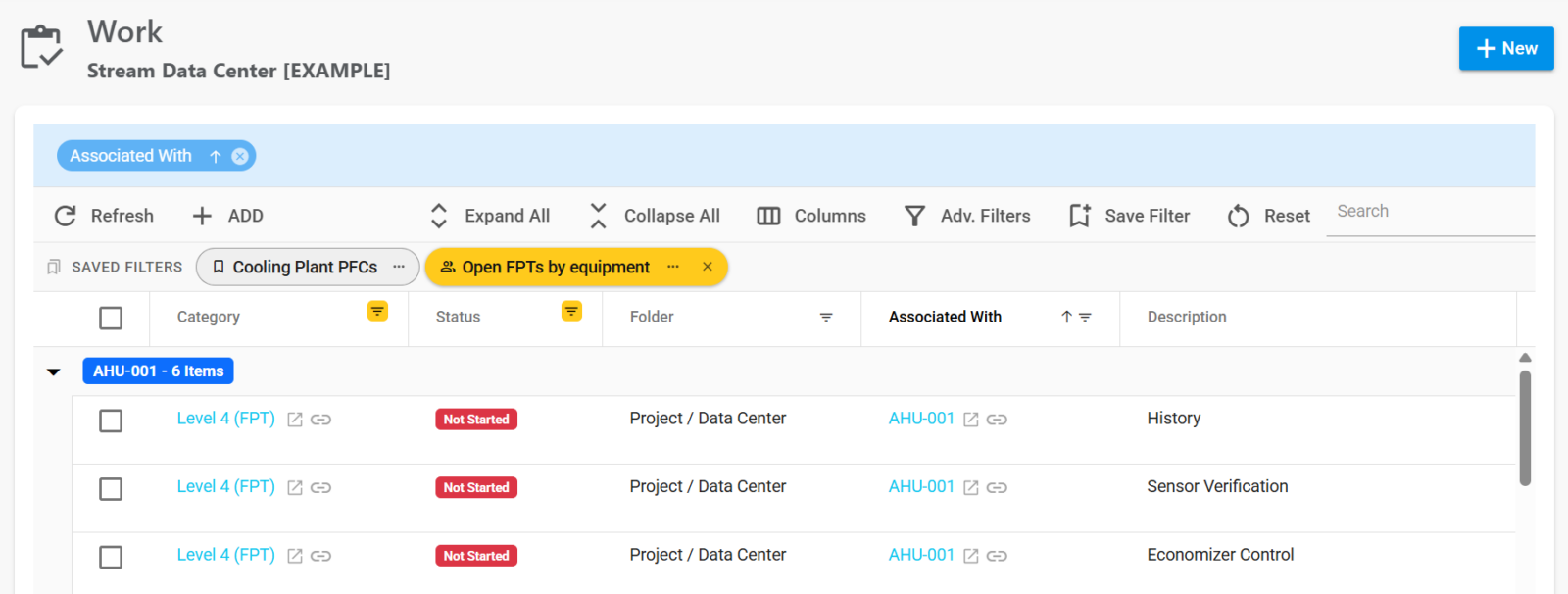The image size is (1568, 594).
Task: Click the Folder column header
Action: point(652,317)
